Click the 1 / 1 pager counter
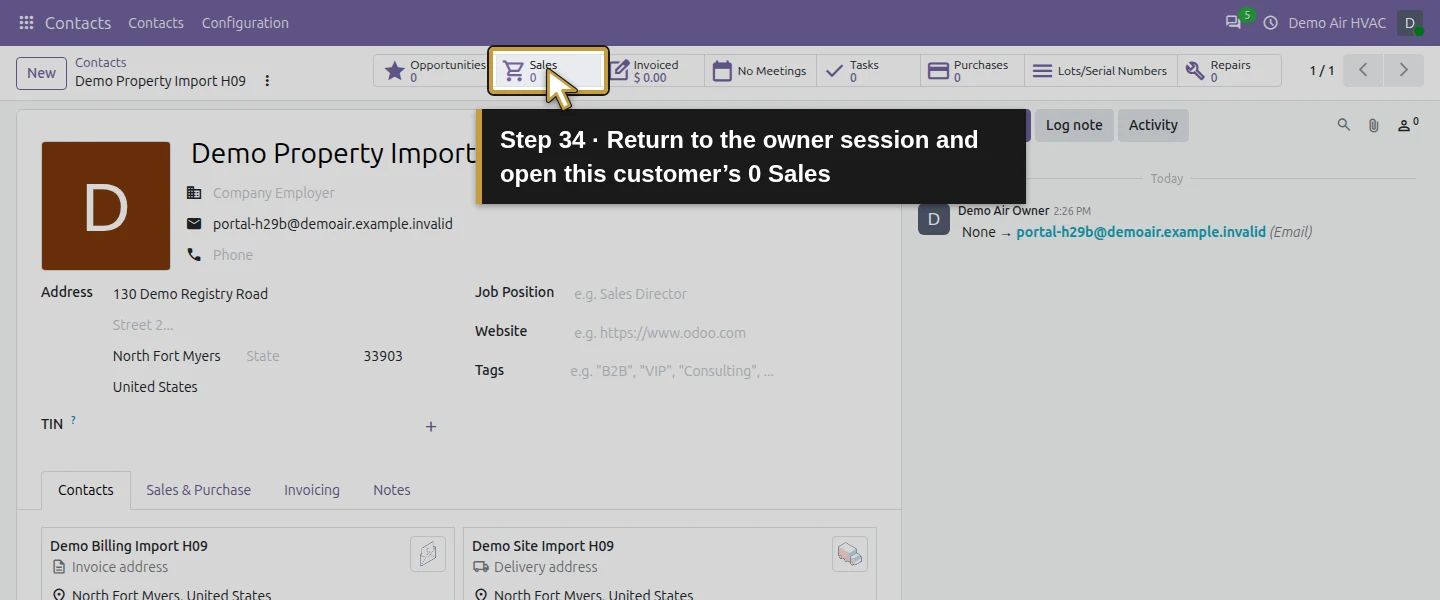Image resolution: width=1440 pixels, height=600 pixels. pyautogui.click(x=1322, y=71)
